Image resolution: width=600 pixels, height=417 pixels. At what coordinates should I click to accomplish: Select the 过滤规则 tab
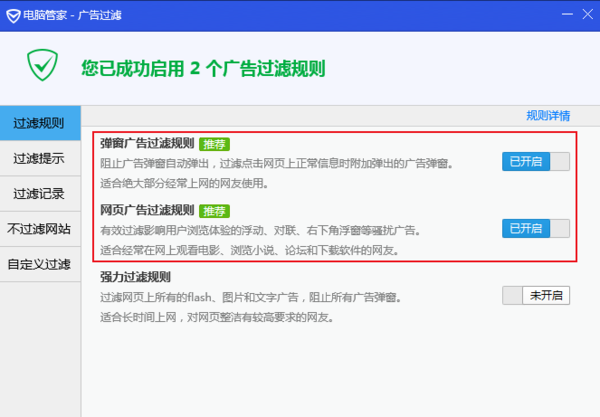click(x=40, y=124)
